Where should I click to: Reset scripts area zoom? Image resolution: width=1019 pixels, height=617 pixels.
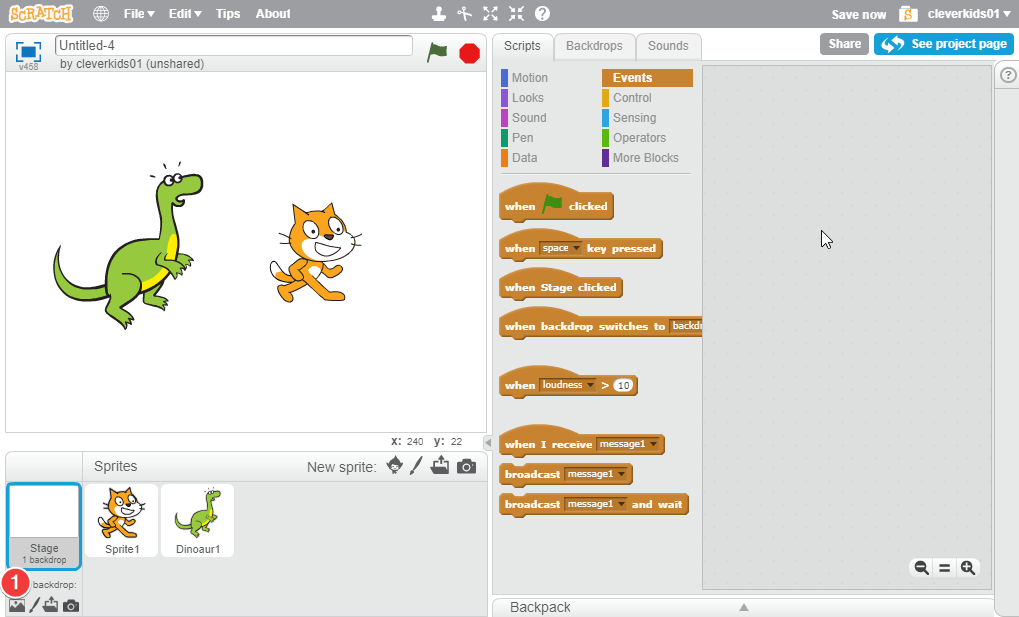tap(944, 568)
